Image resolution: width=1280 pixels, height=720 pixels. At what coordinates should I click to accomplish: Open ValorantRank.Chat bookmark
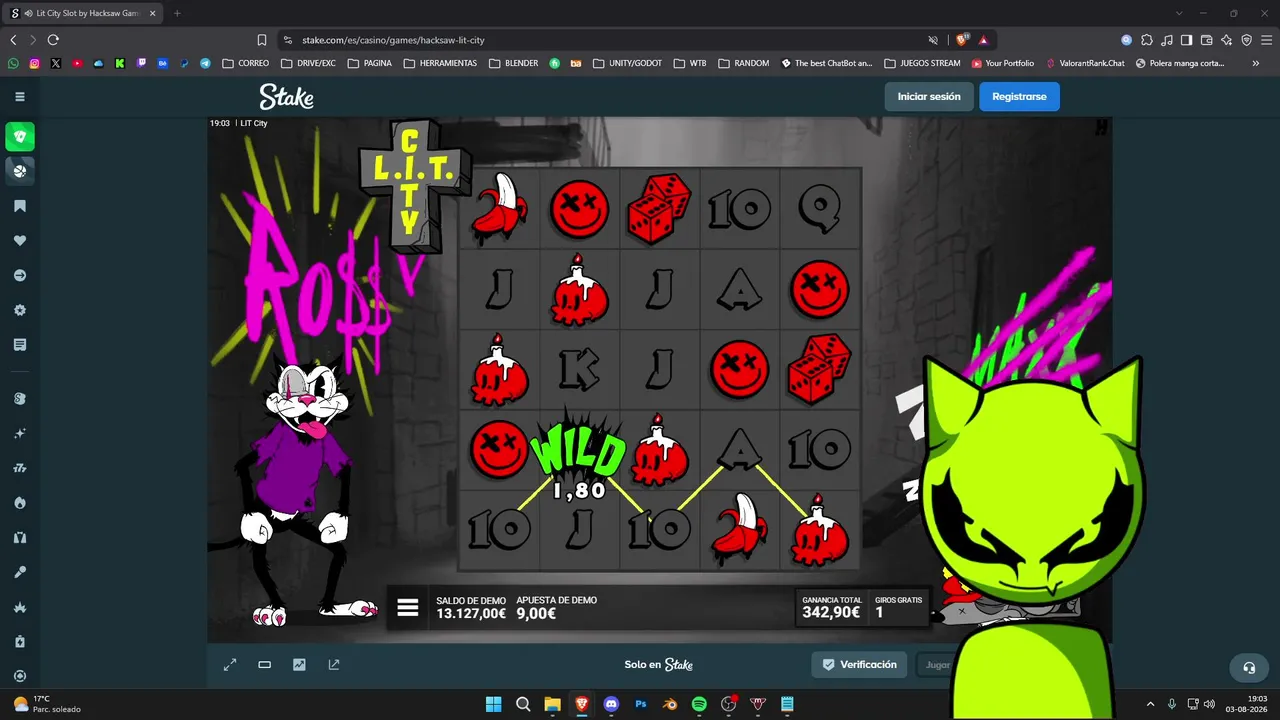pos(1085,63)
